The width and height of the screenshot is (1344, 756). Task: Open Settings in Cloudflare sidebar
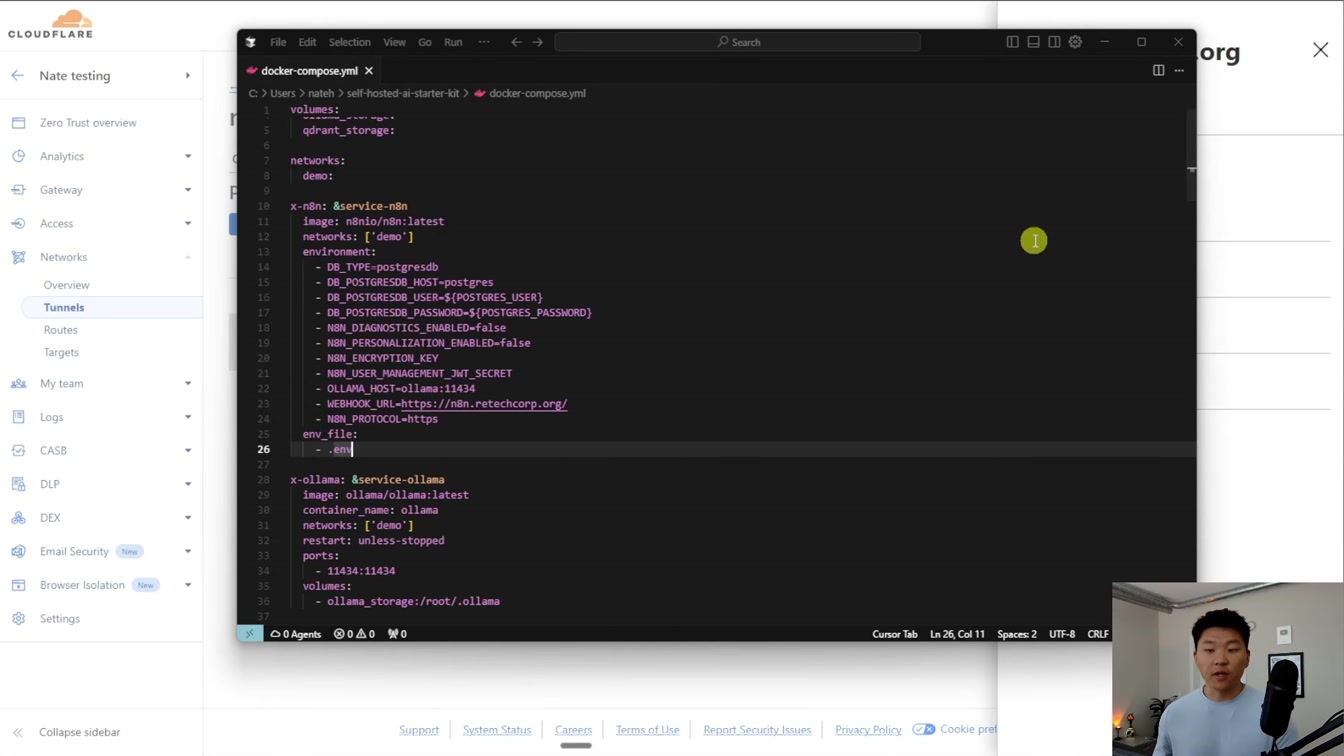coord(60,619)
